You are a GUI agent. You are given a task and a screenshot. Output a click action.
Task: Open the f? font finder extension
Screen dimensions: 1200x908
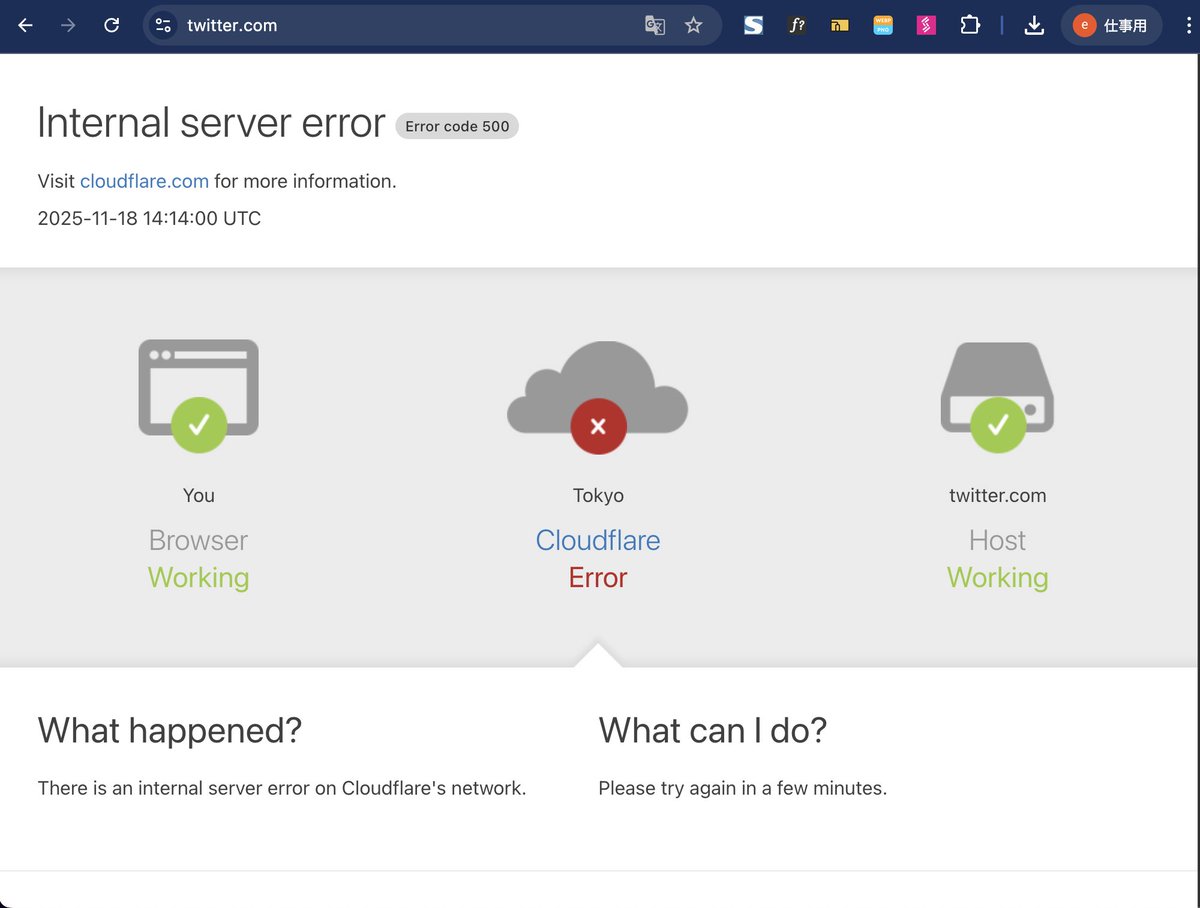[x=796, y=26]
